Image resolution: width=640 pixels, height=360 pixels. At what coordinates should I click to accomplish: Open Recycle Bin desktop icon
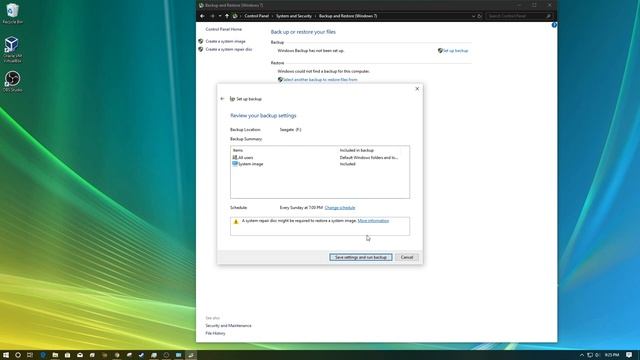pos(12,13)
